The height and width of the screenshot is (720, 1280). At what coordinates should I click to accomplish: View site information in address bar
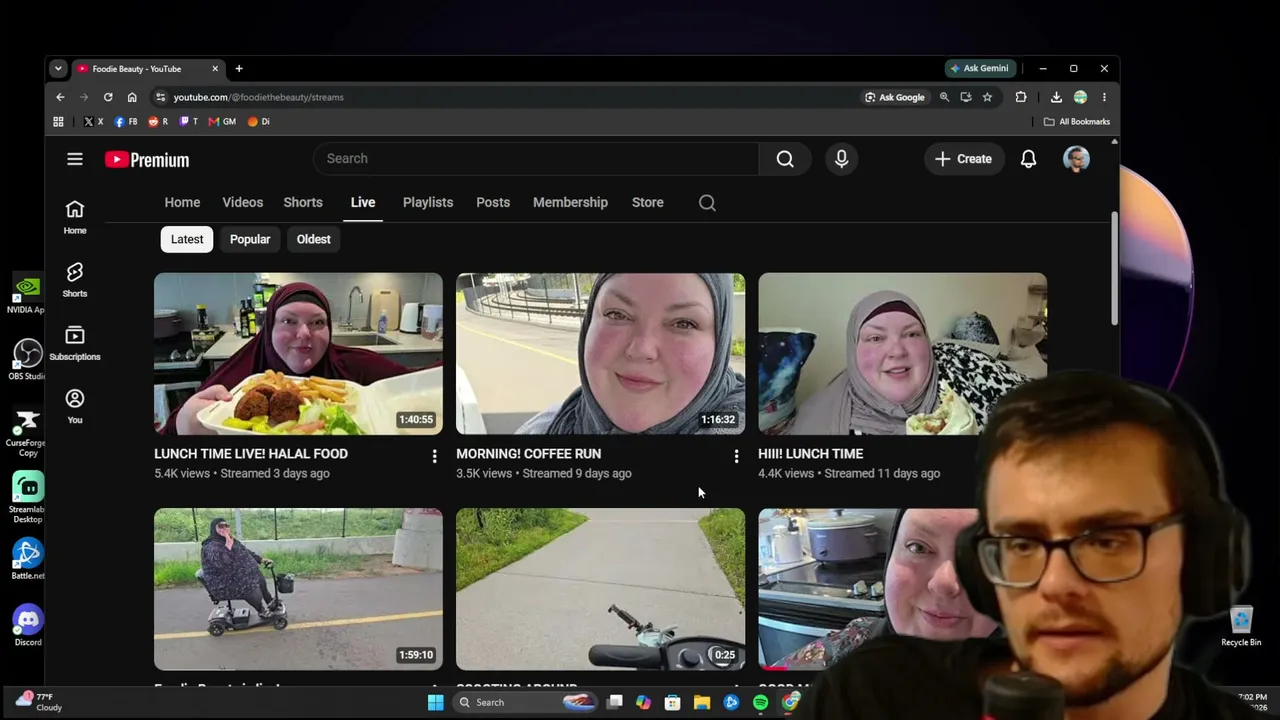click(160, 97)
